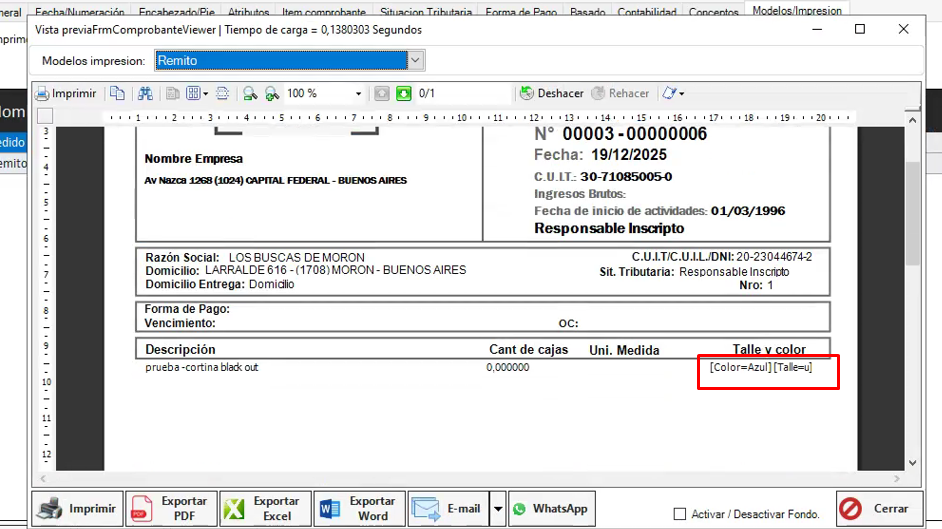This screenshot has height=529, width=942.
Task: Switch to Encabezado/Pie tab
Action: [177, 12]
